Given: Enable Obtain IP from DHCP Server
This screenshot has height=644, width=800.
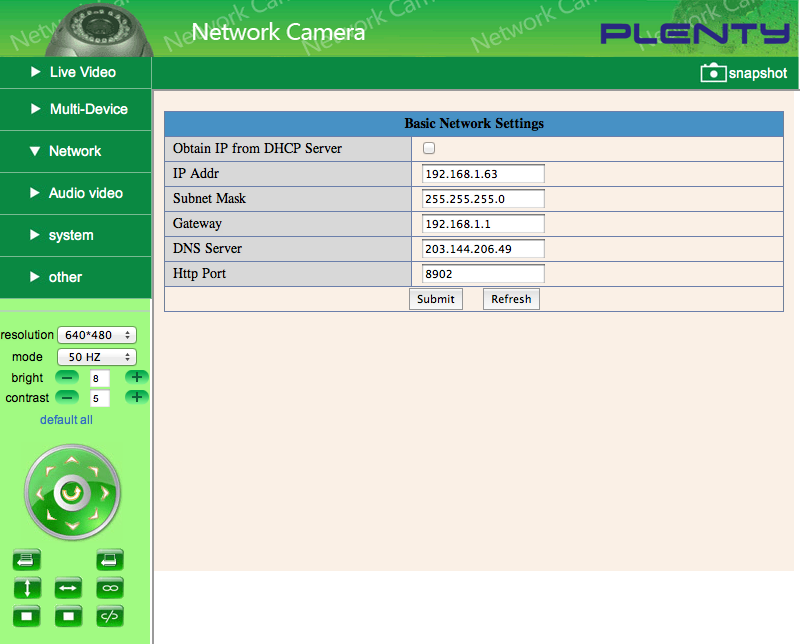Looking at the screenshot, I should pos(429,148).
